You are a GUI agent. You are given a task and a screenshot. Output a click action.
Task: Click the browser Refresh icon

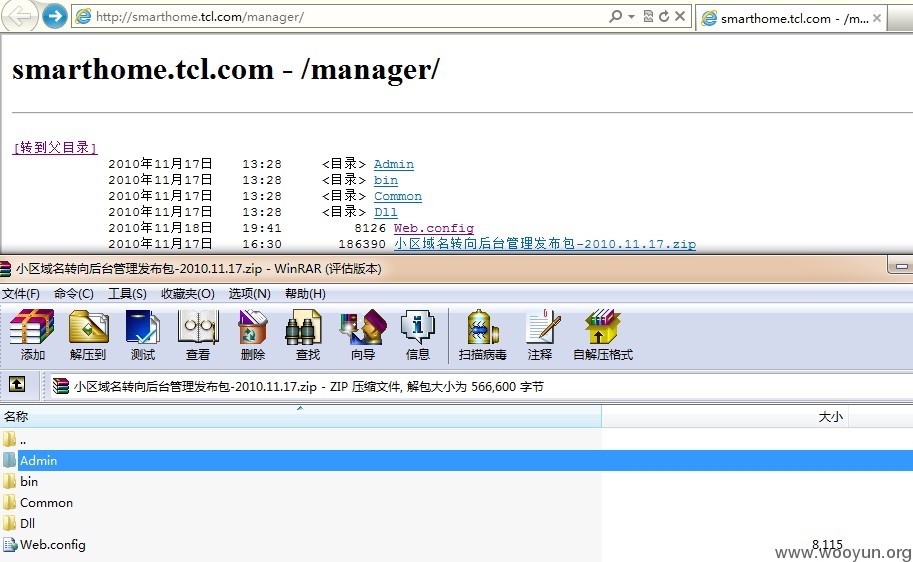click(664, 16)
